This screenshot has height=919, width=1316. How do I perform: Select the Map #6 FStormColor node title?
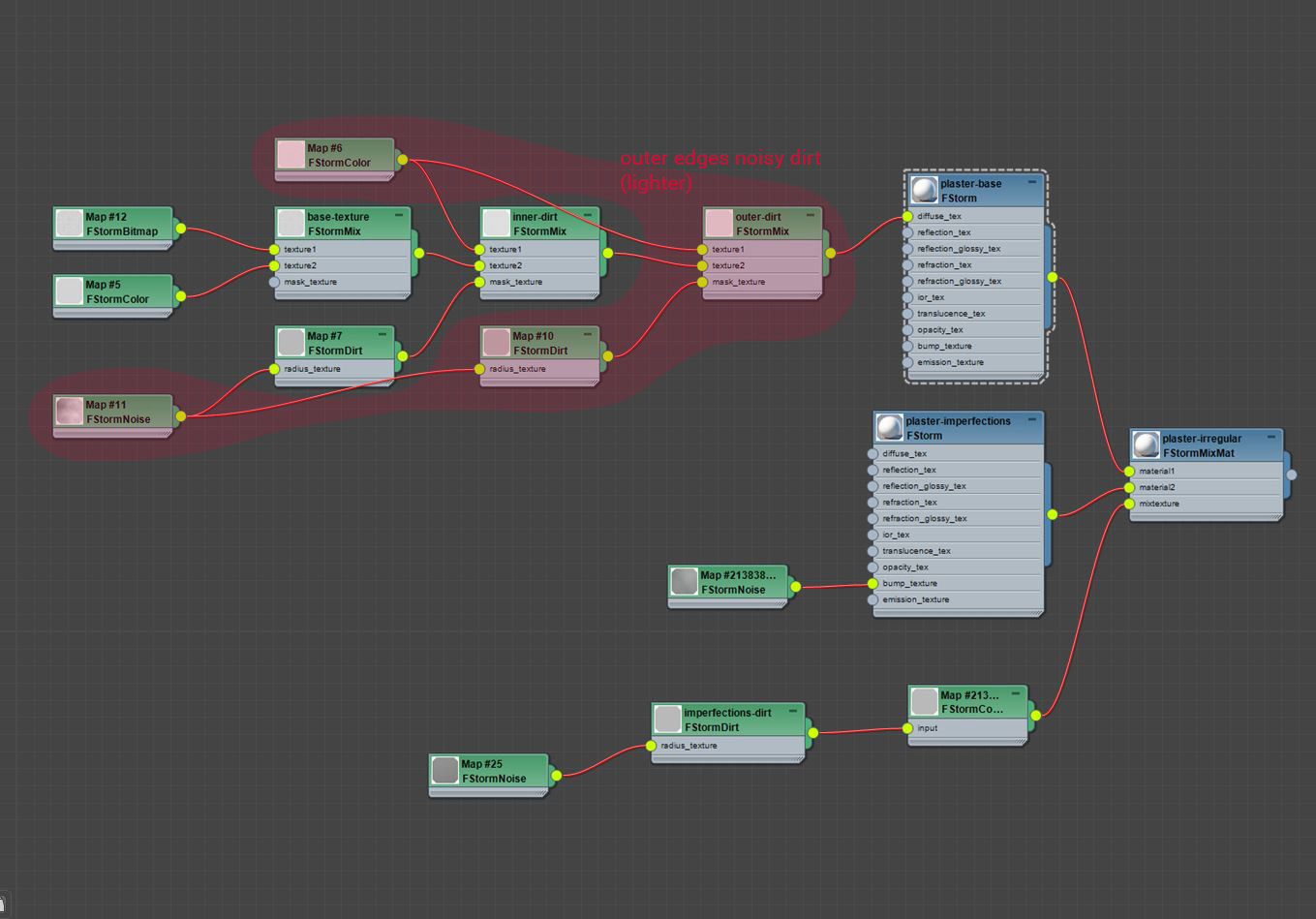tap(339, 155)
